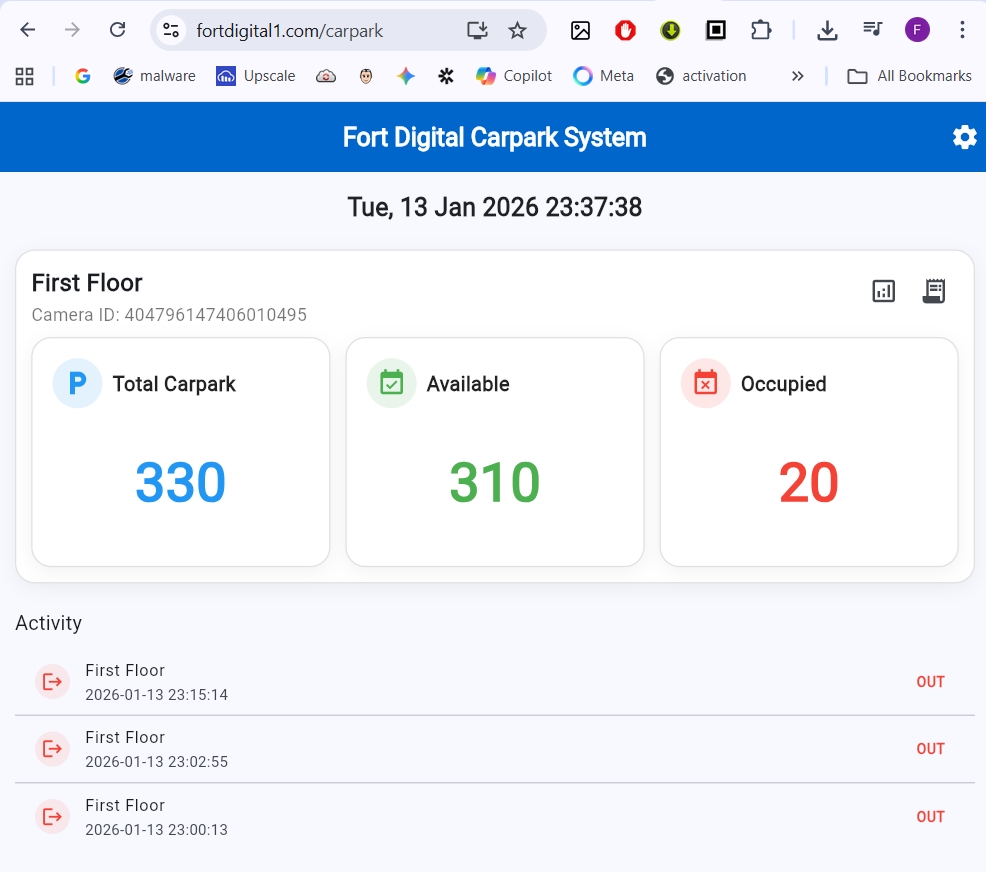Viewport: 986px width, 872px height.
Task: Open the First Floor statistics chart icon
Action: tap(883, 291)
